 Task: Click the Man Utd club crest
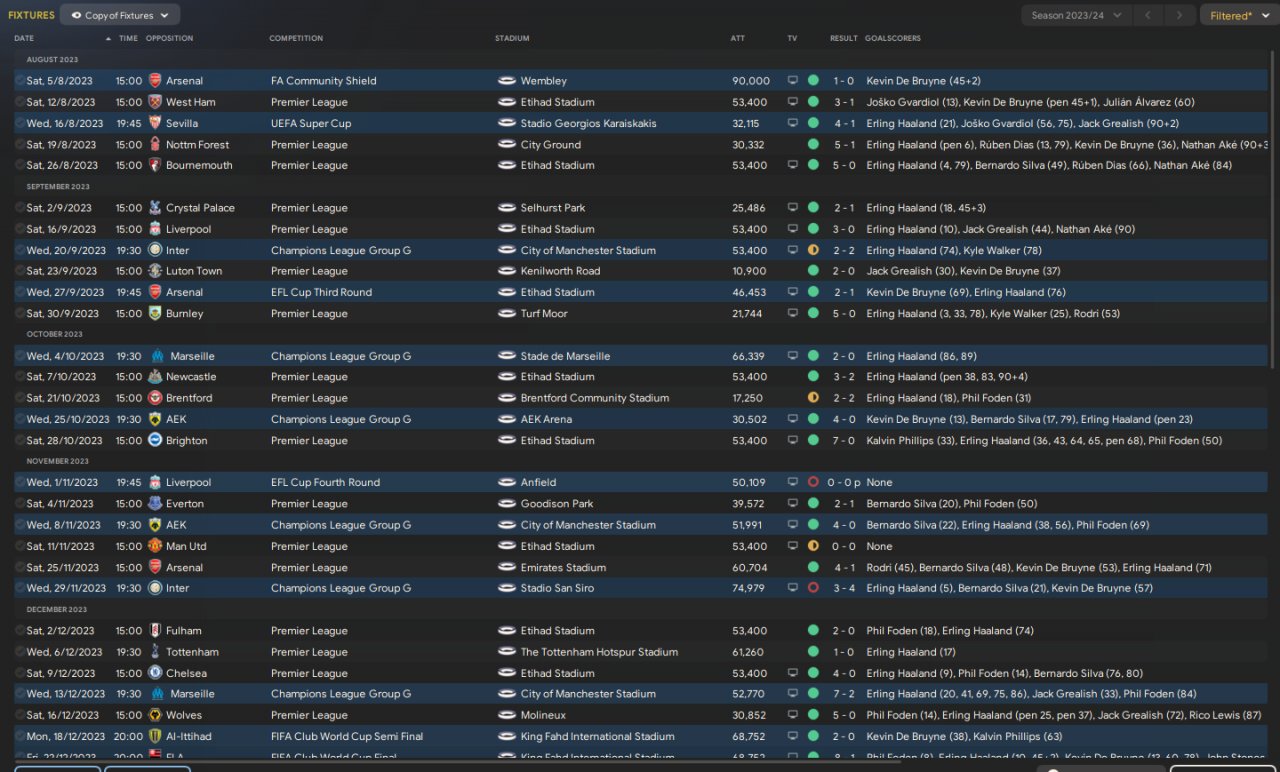155,546
